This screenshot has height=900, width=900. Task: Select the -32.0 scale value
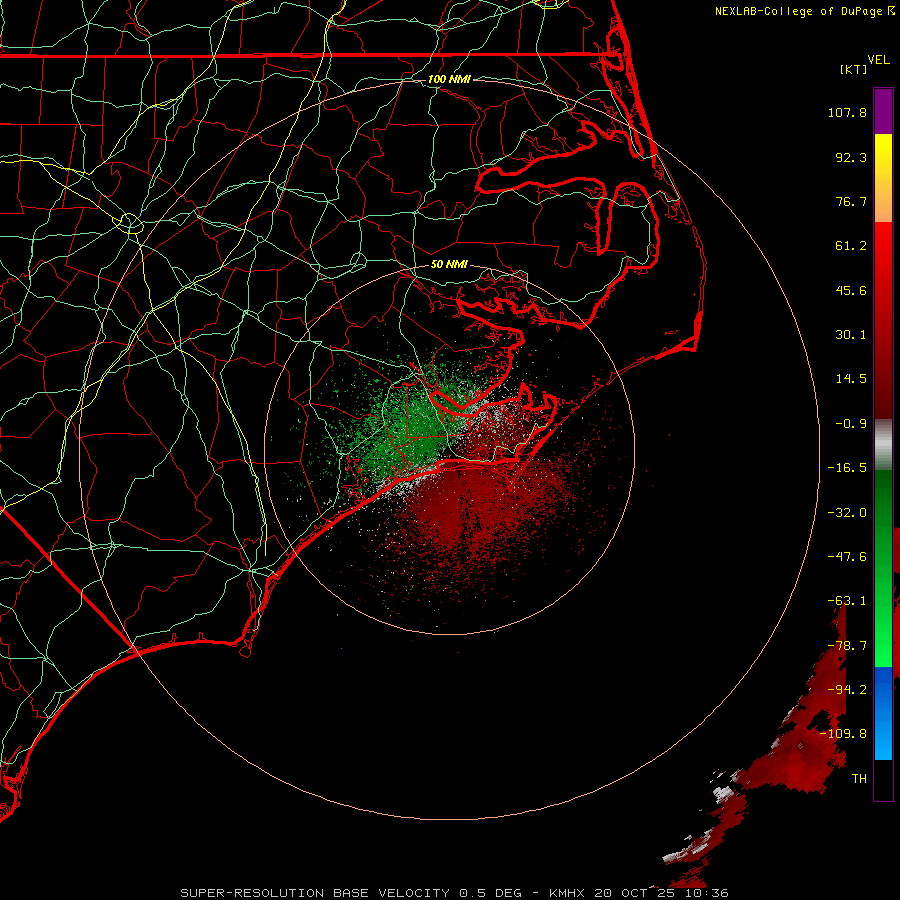(847, 513)
